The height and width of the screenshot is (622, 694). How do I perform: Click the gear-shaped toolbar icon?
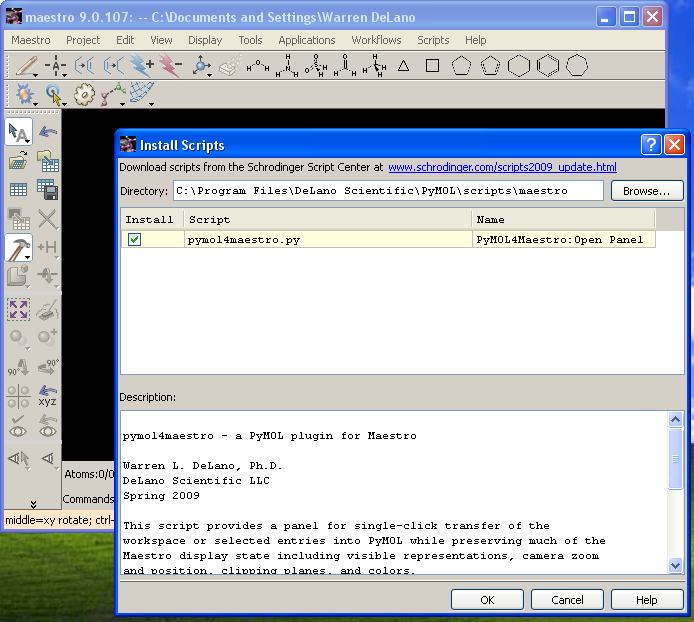point(84,94)
